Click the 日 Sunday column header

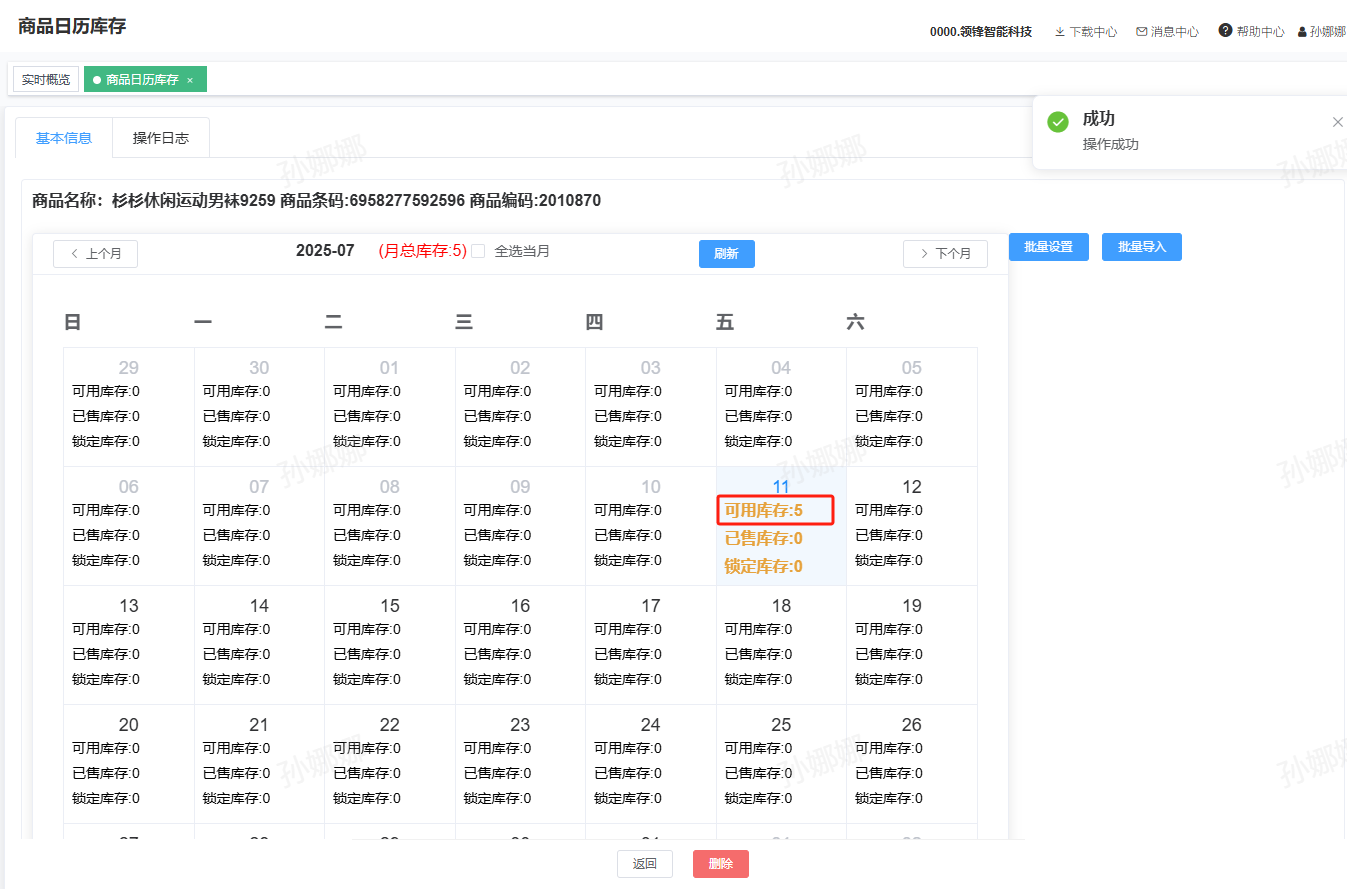point(73,322)
